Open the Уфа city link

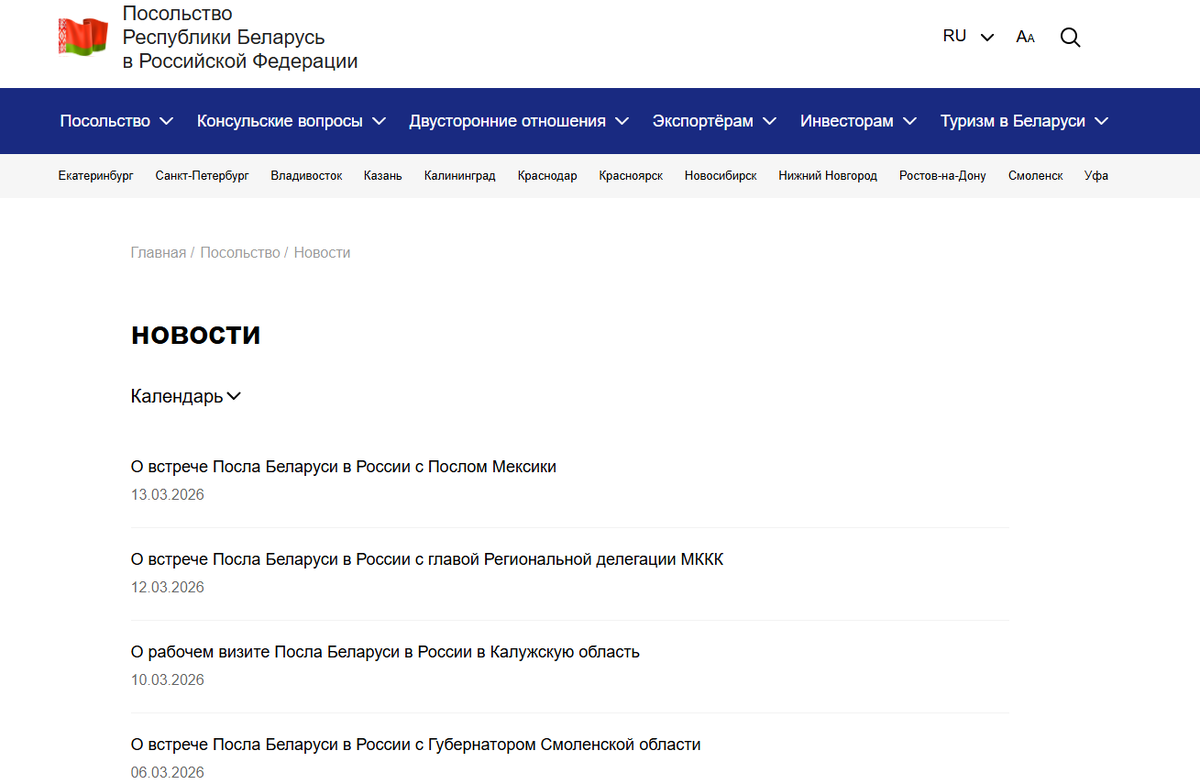[1096, 176]
